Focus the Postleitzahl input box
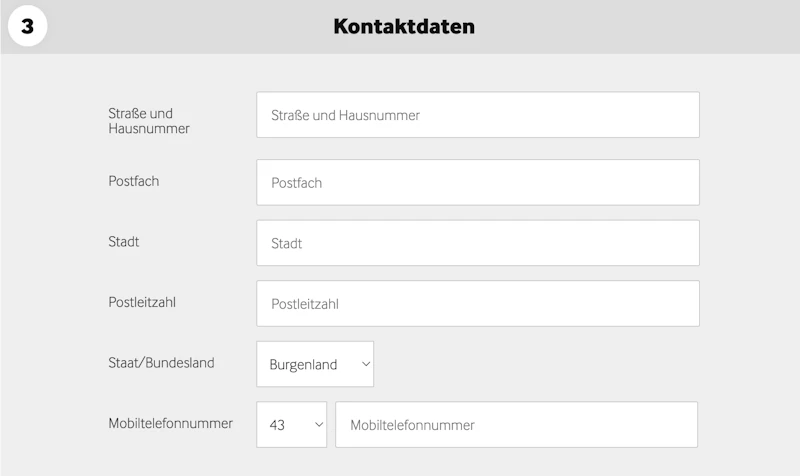Screen dimensions: 800x476 [477, 303]
